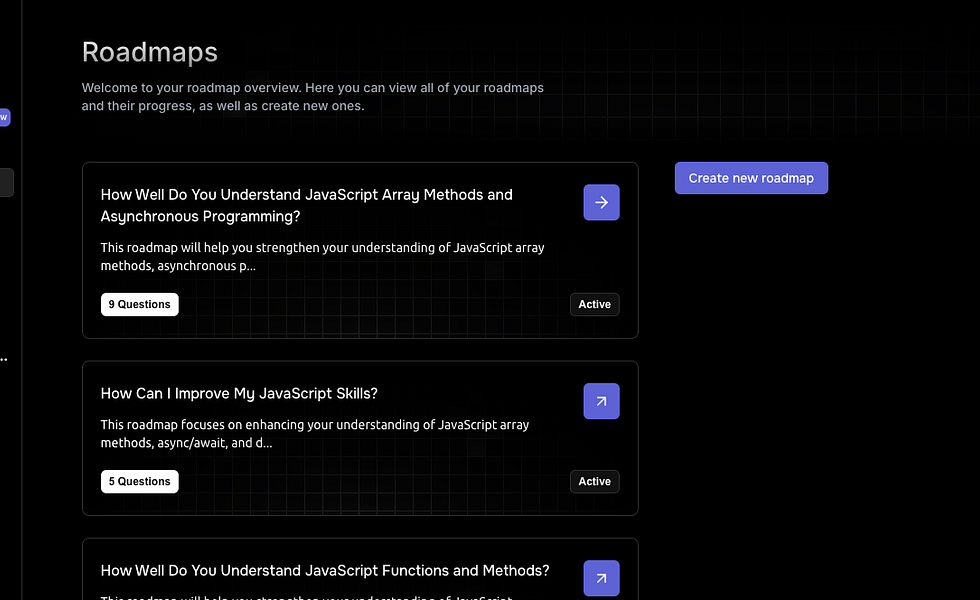Viewport: 980px width, 600px height.
Task: Click the diagonal arrow icon on JavaScript Functions roadmap
Action: click(601, 578)
